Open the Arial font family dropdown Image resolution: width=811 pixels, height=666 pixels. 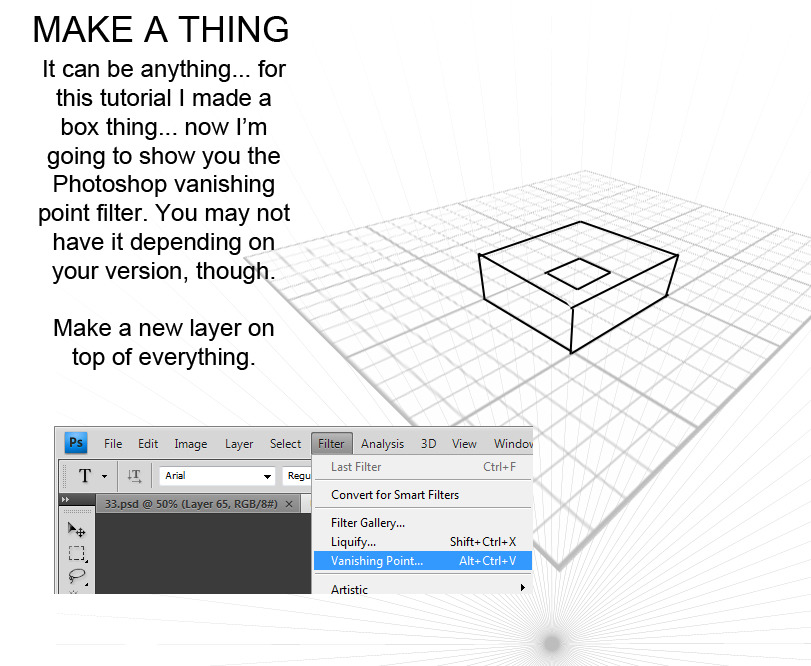(267, 477)
